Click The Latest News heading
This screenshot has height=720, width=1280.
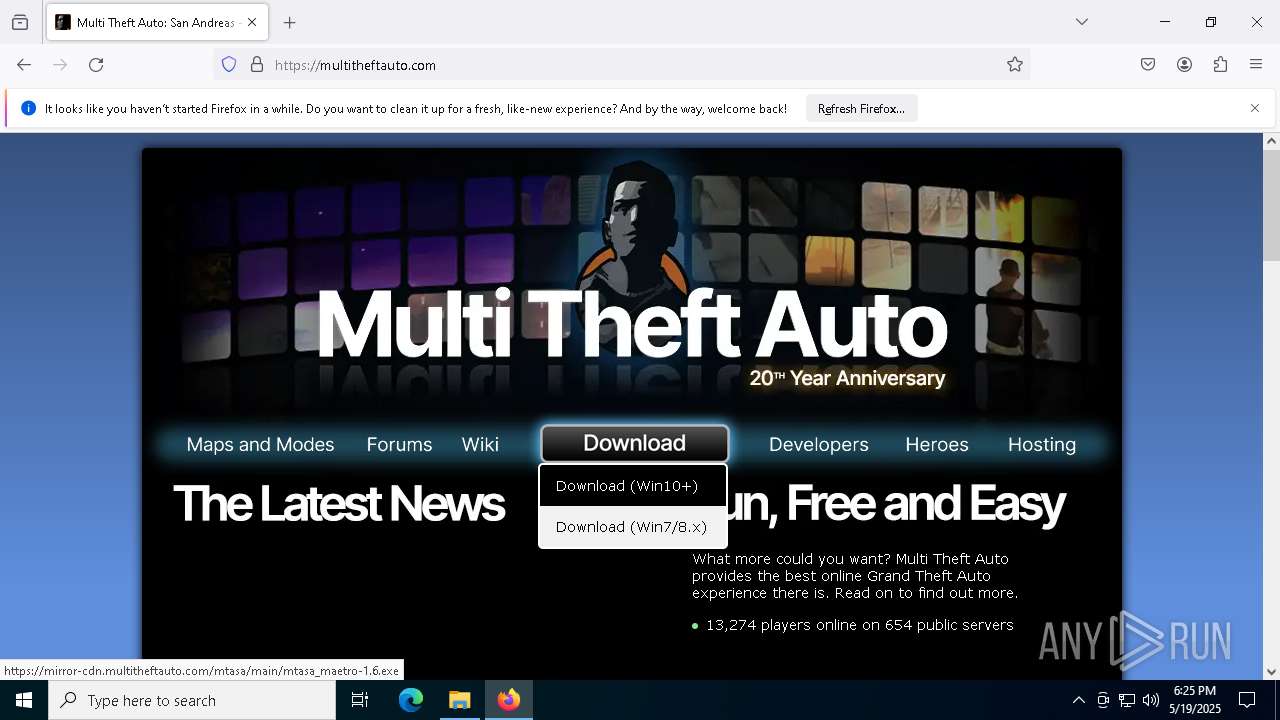click(x=339, y=503)
